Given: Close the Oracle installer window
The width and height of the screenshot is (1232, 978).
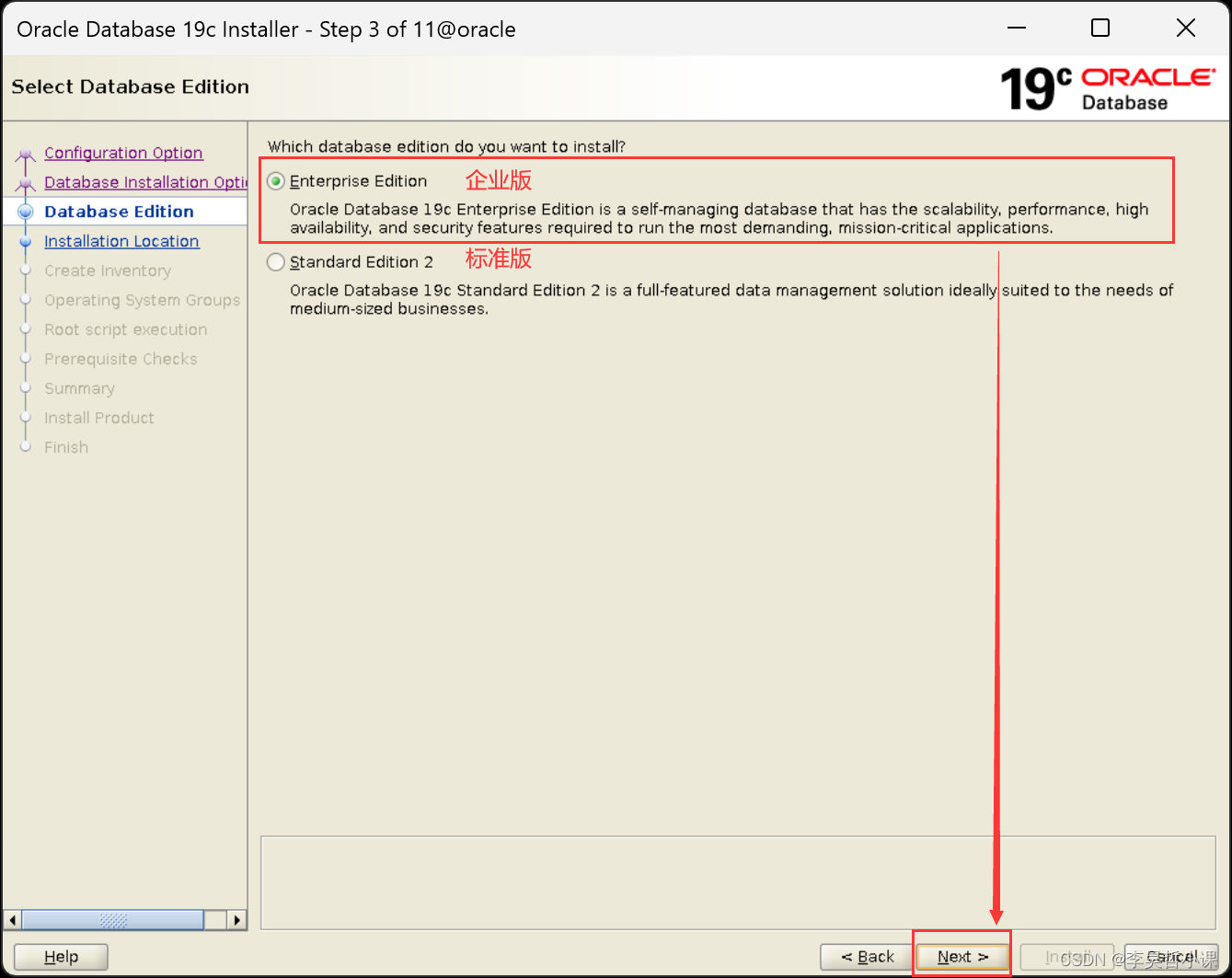Looking at the screenshot, I should [x=1186, y=29].
